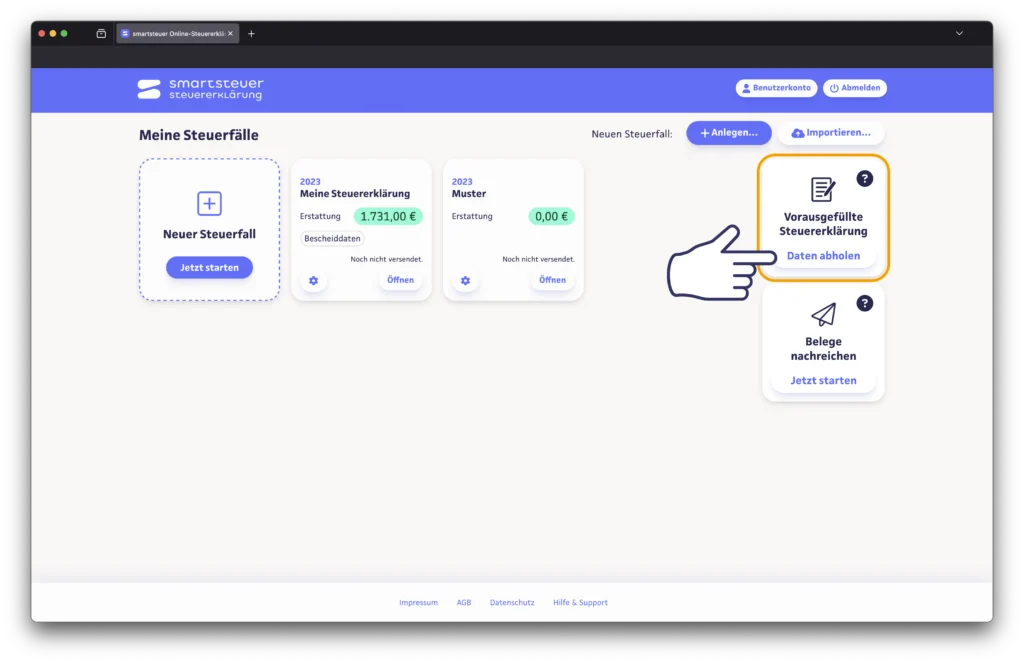Log out using Abmelden button

click(x=854, y=88)
